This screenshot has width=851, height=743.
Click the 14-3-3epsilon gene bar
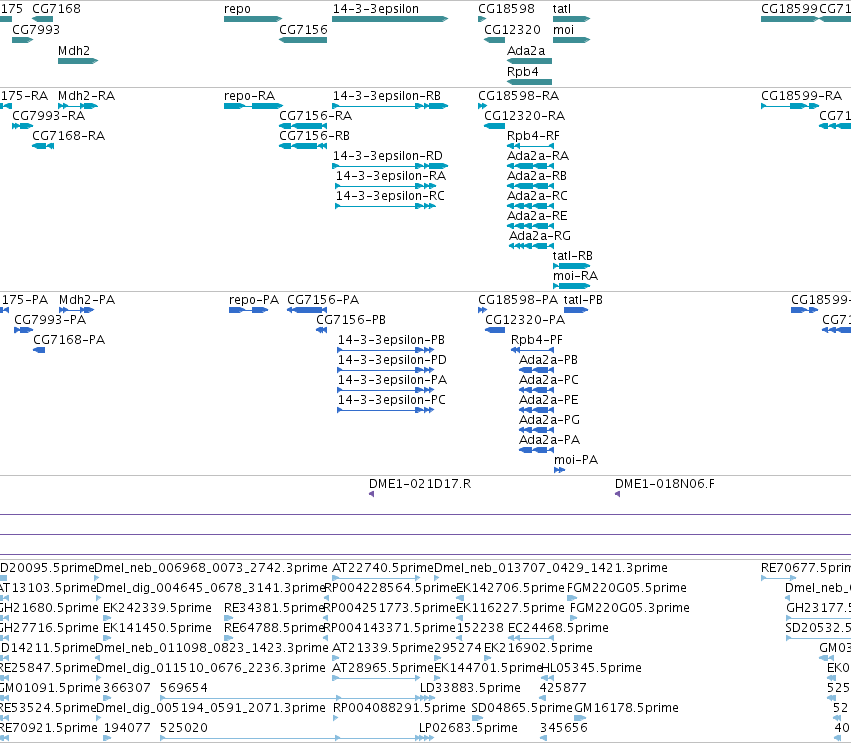[x=390, y=19]
